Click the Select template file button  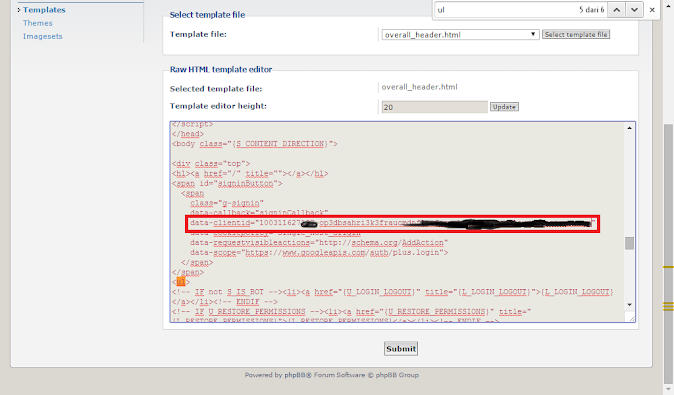[x=576, y=34]
